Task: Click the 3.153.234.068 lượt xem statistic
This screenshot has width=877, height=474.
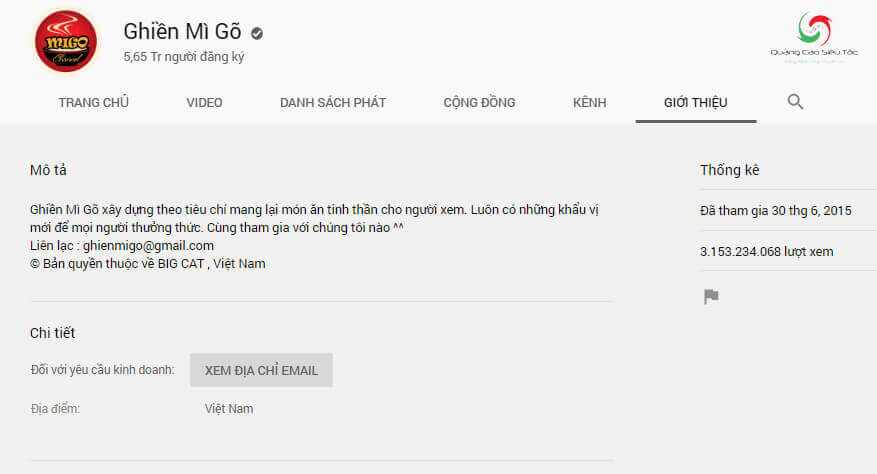Action: [x=766, y=252]
